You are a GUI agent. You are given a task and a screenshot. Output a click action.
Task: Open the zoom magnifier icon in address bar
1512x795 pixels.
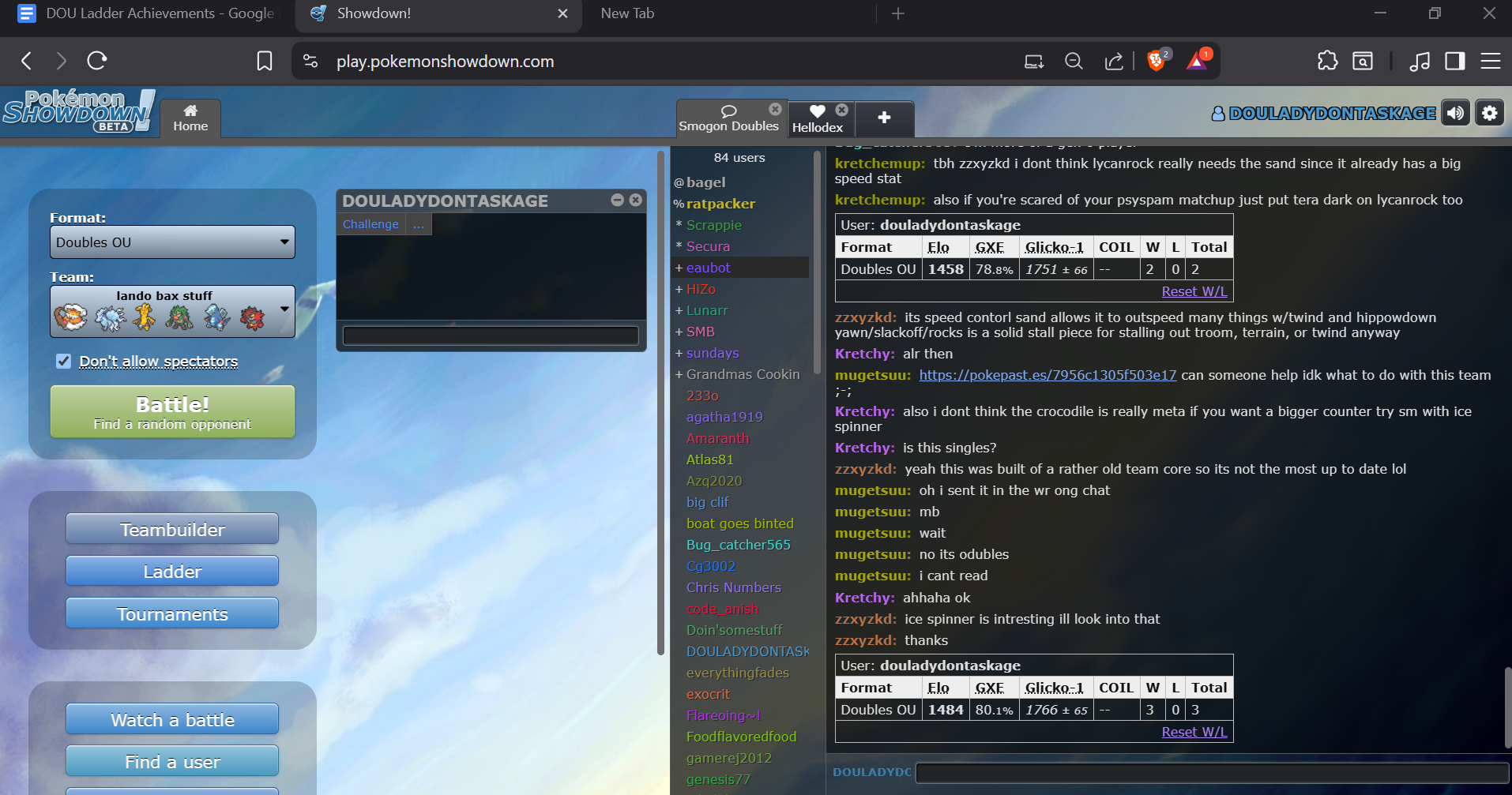[x=1074, y=61]
